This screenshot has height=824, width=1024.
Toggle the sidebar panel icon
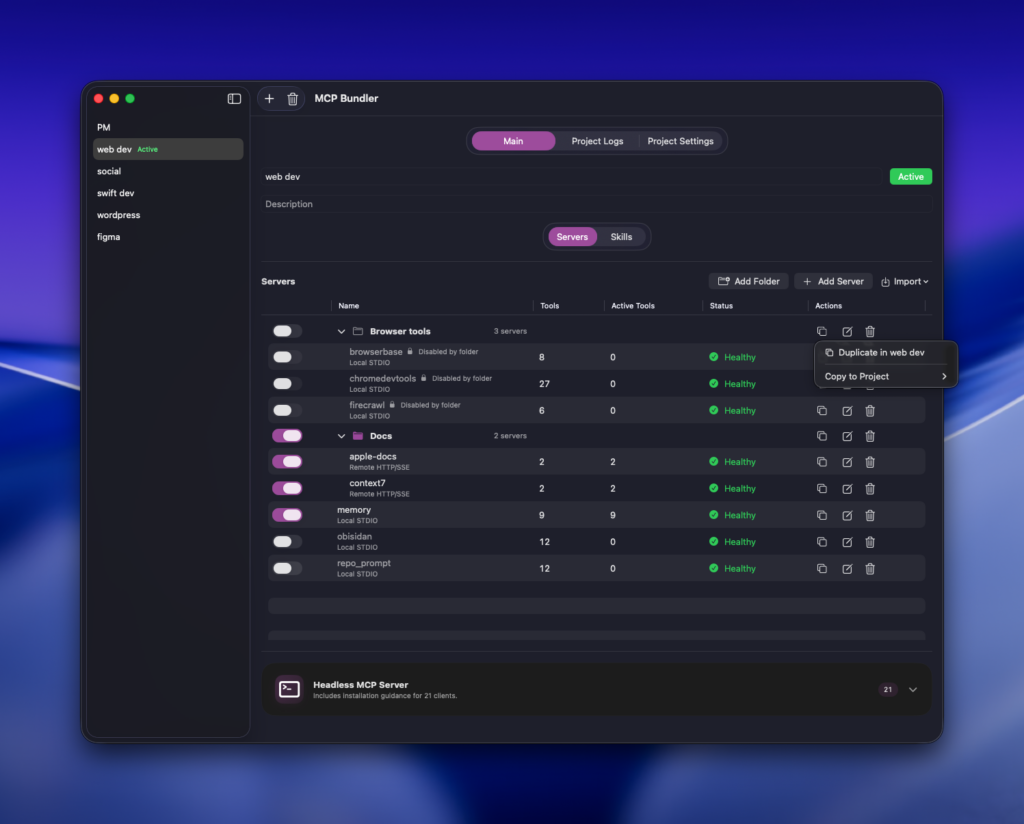pyautogui.click(x=234, y=99)
